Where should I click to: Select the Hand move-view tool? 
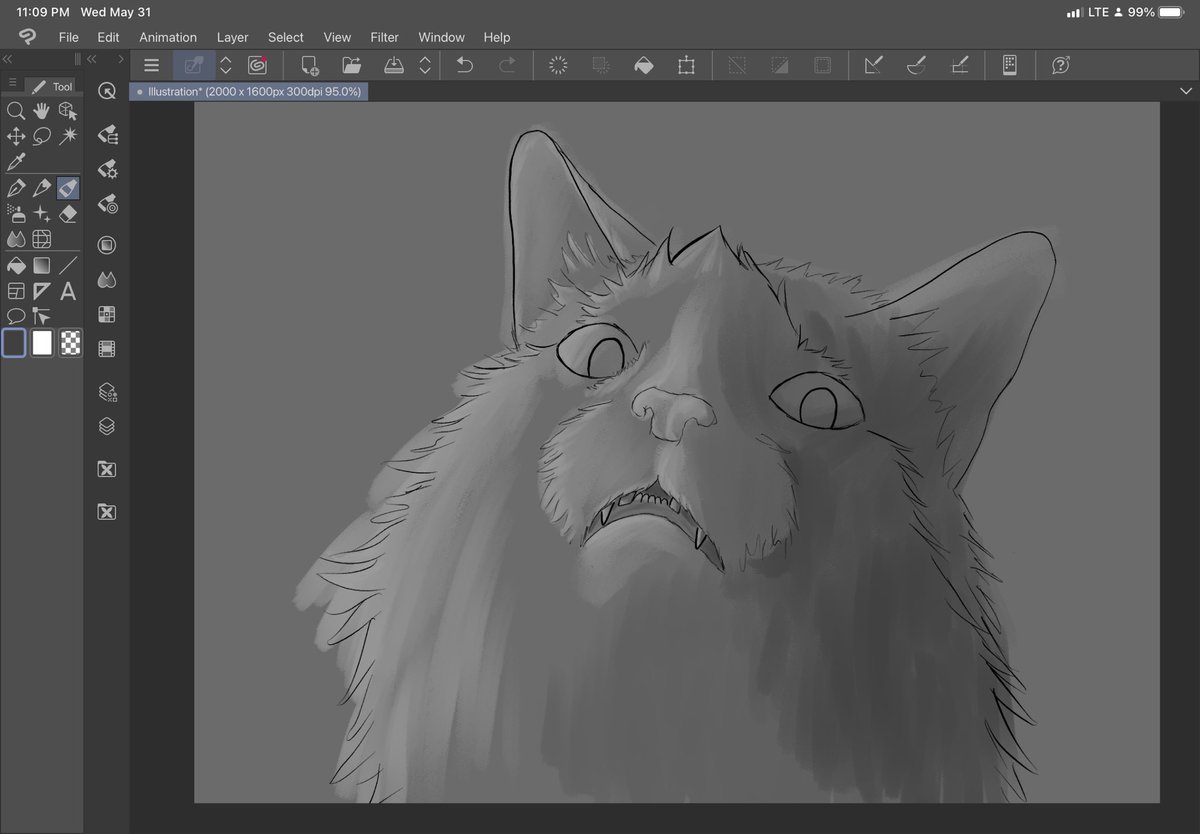point(42,111)
